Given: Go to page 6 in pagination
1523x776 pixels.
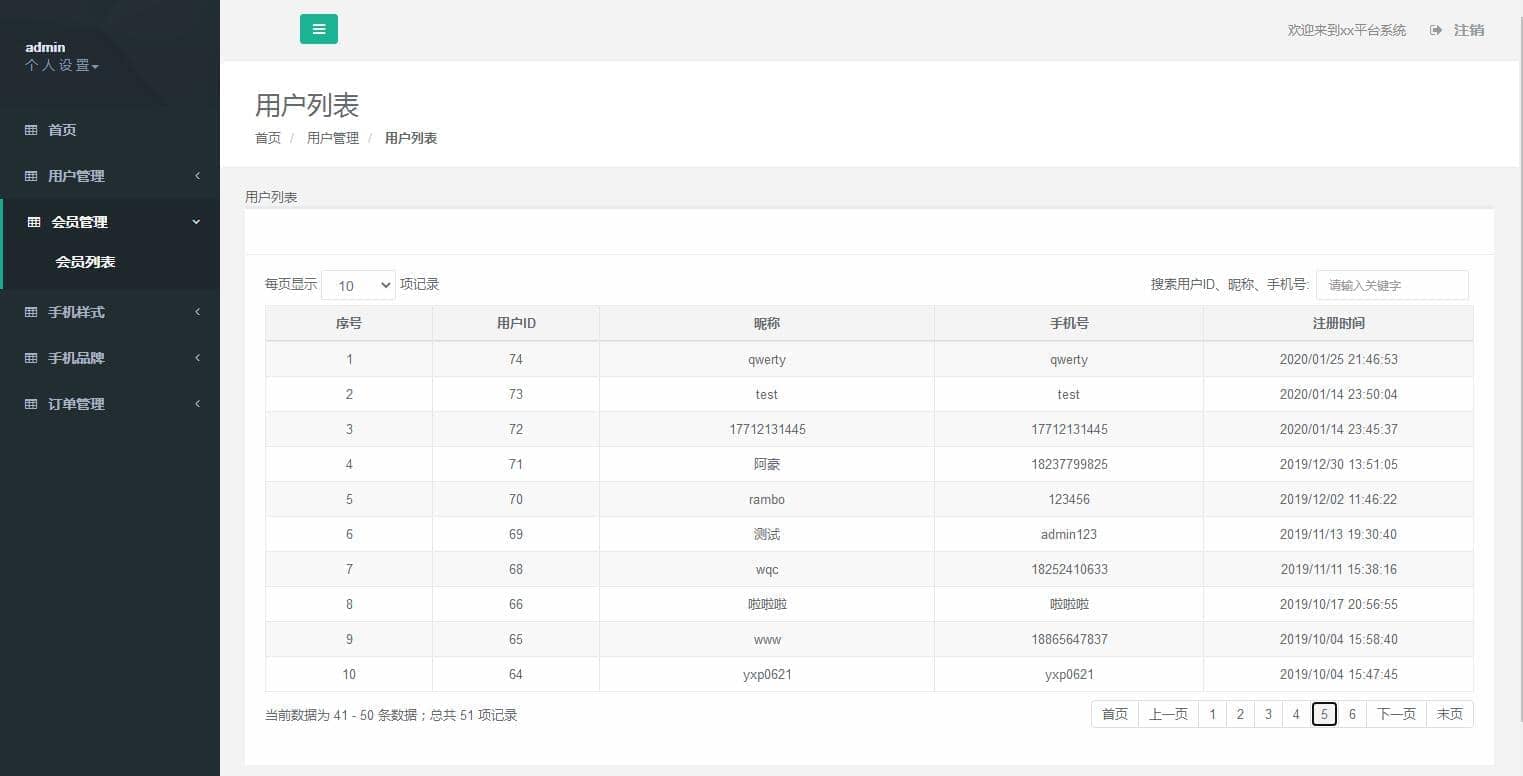Looking at the screenshot, I should click(1352, 714).
